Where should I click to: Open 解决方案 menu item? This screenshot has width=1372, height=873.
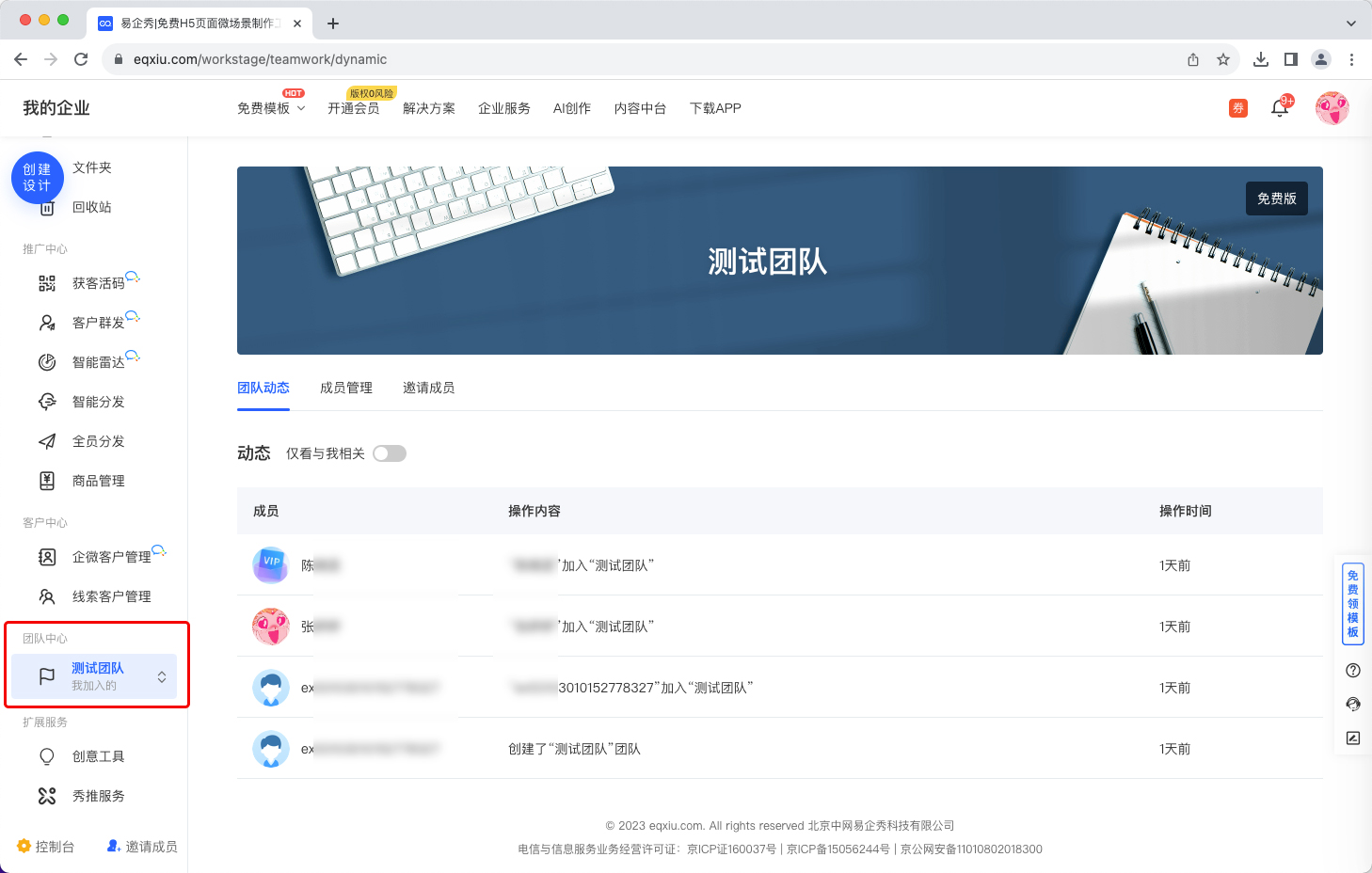(x=429, y=108)
